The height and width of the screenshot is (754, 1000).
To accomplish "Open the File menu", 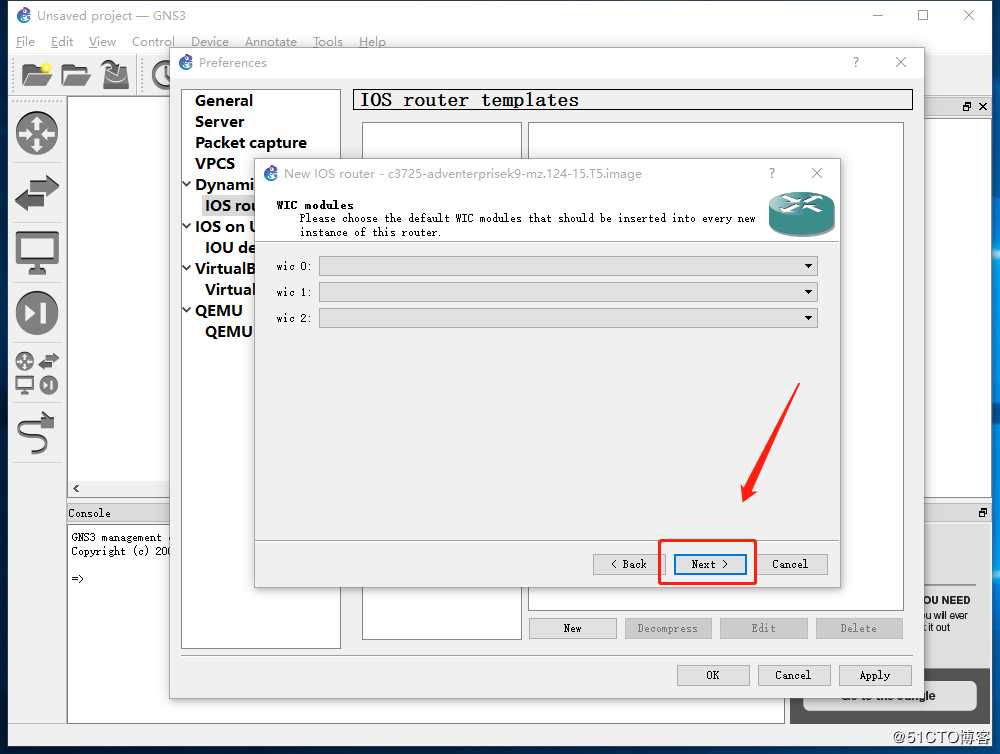I will pos(26,41).
